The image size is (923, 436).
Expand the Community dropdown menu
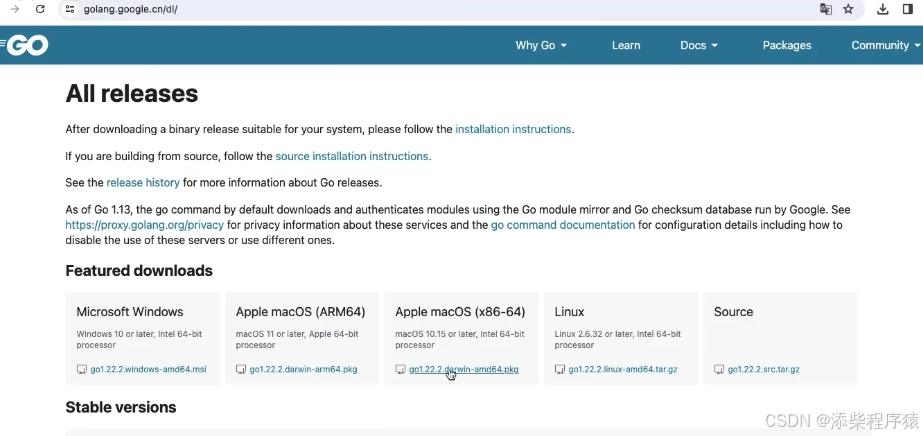click(885, 45)
